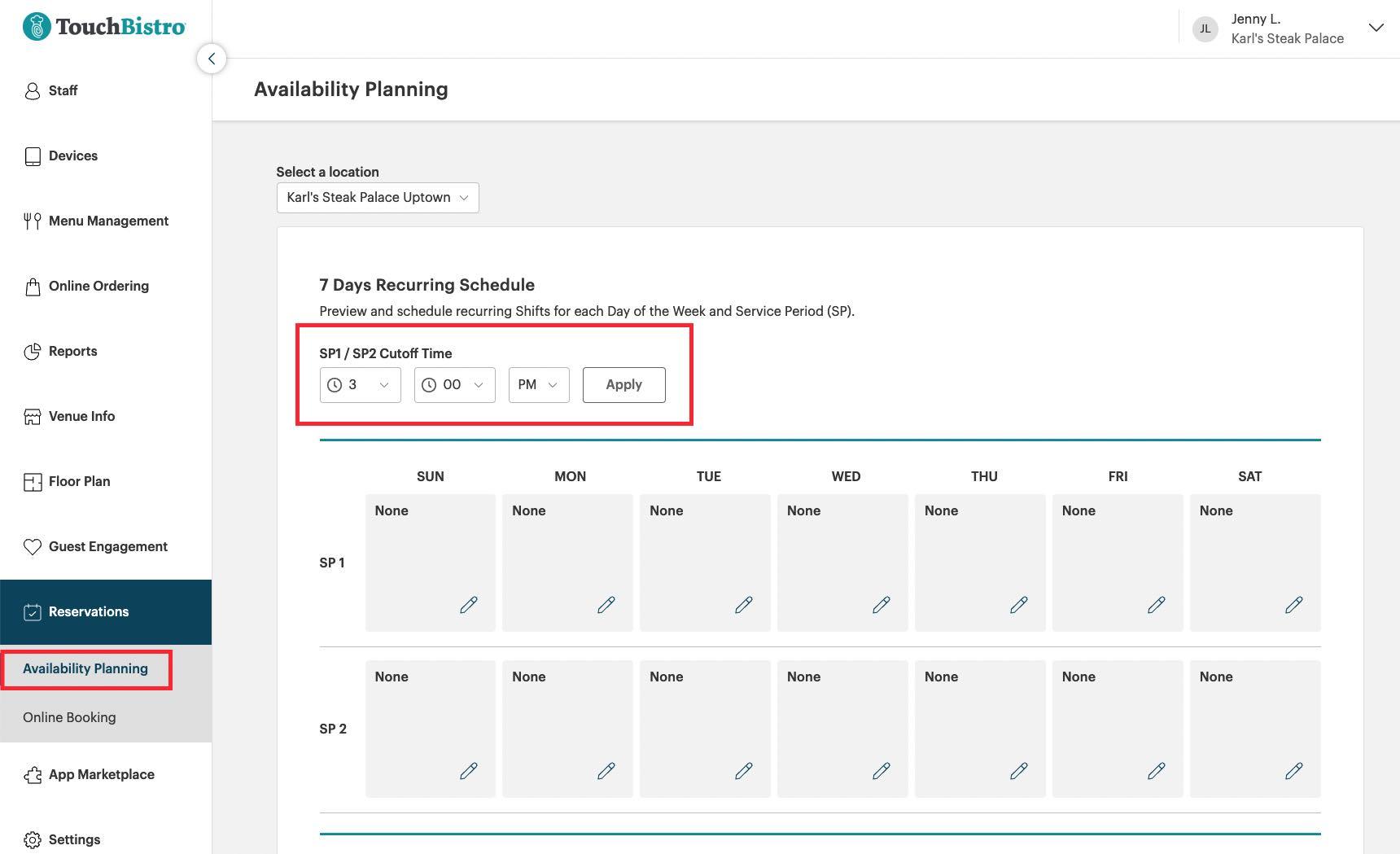Click the Settings gear icon

point(33,839)
